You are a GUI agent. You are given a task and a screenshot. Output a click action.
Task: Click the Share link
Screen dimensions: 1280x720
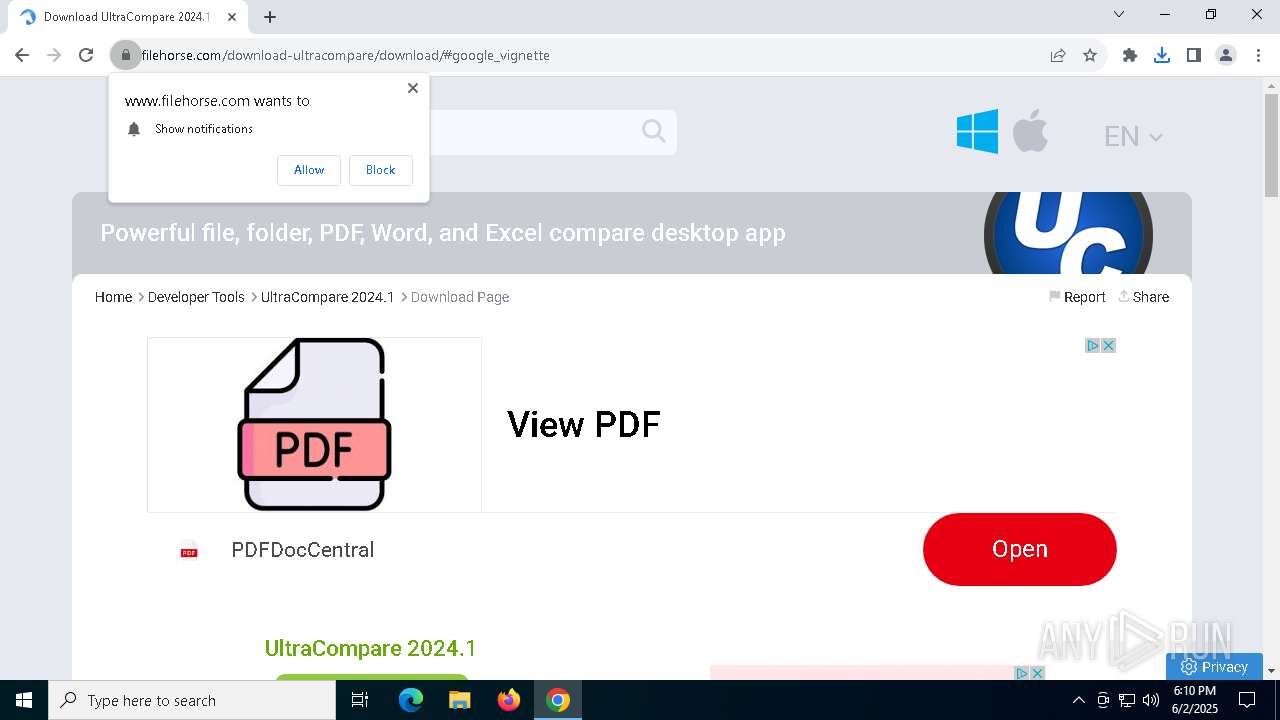(1143, 297)
